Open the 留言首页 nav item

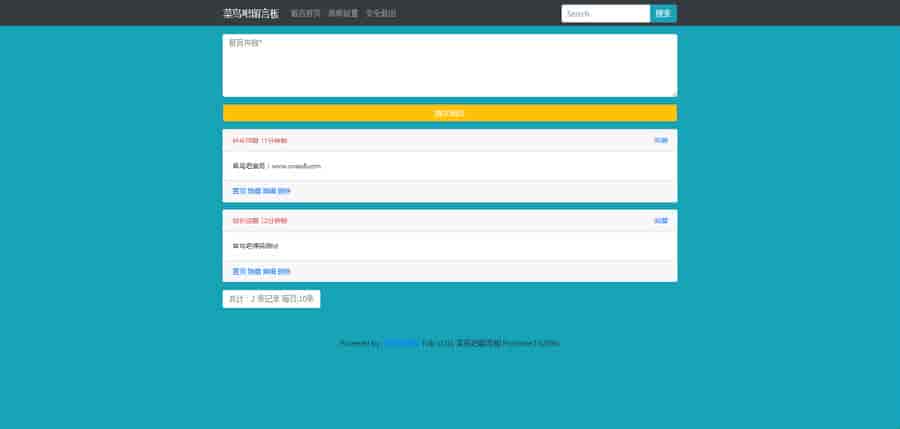tap(305, 14)
